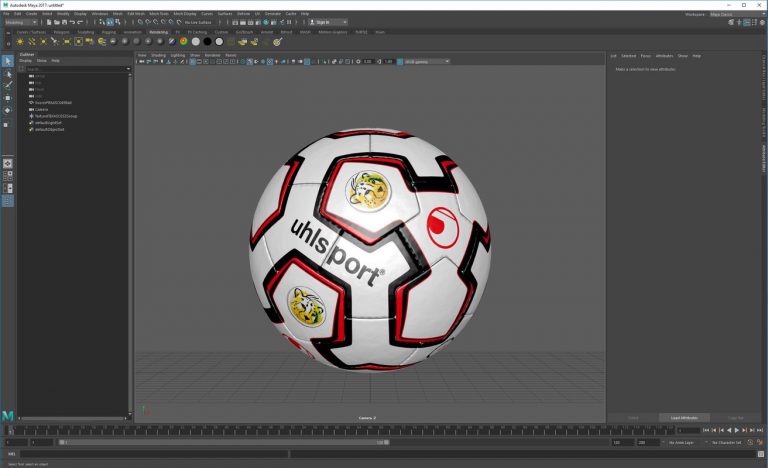Click the ambient light shelf icon

click(20, 41)
